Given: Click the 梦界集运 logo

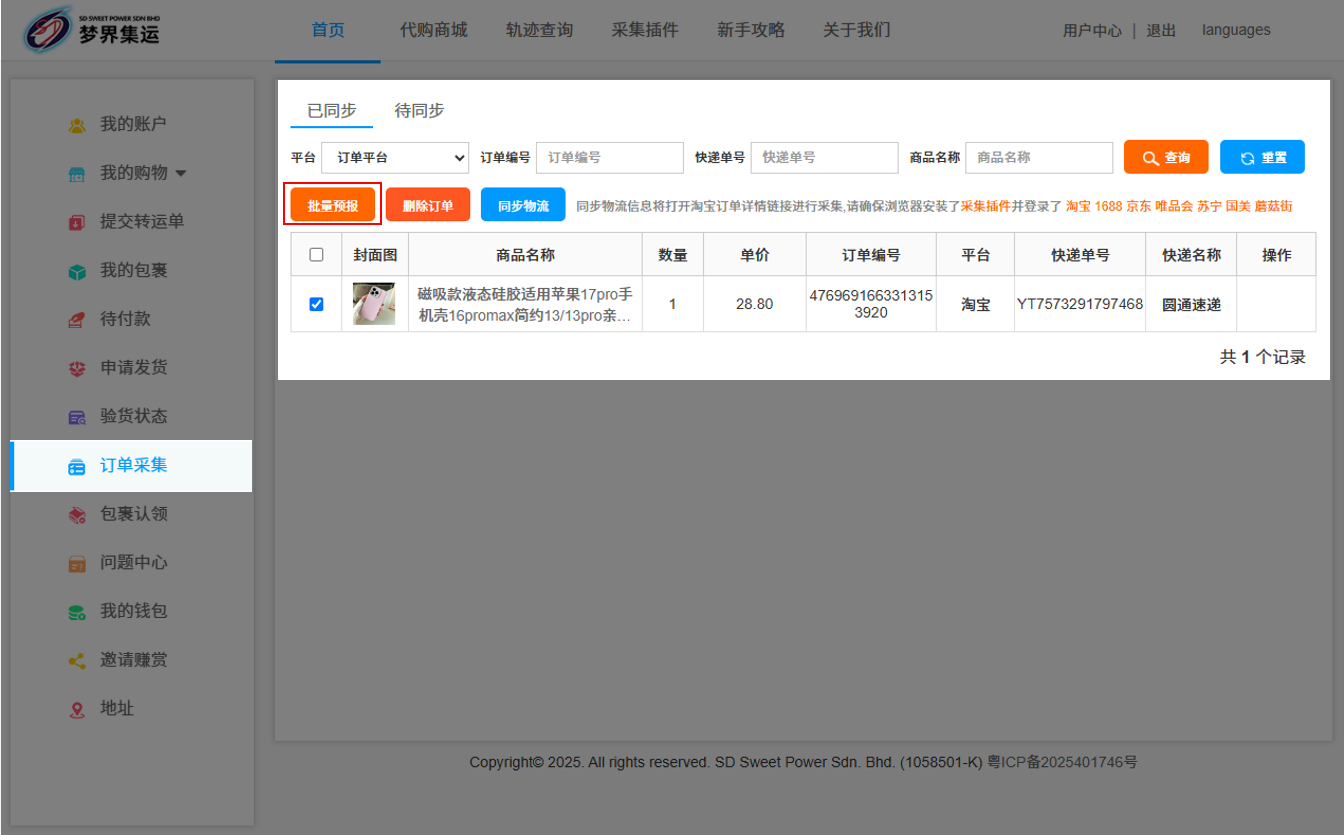Looking at the screenshot, I should coord(92,30).
